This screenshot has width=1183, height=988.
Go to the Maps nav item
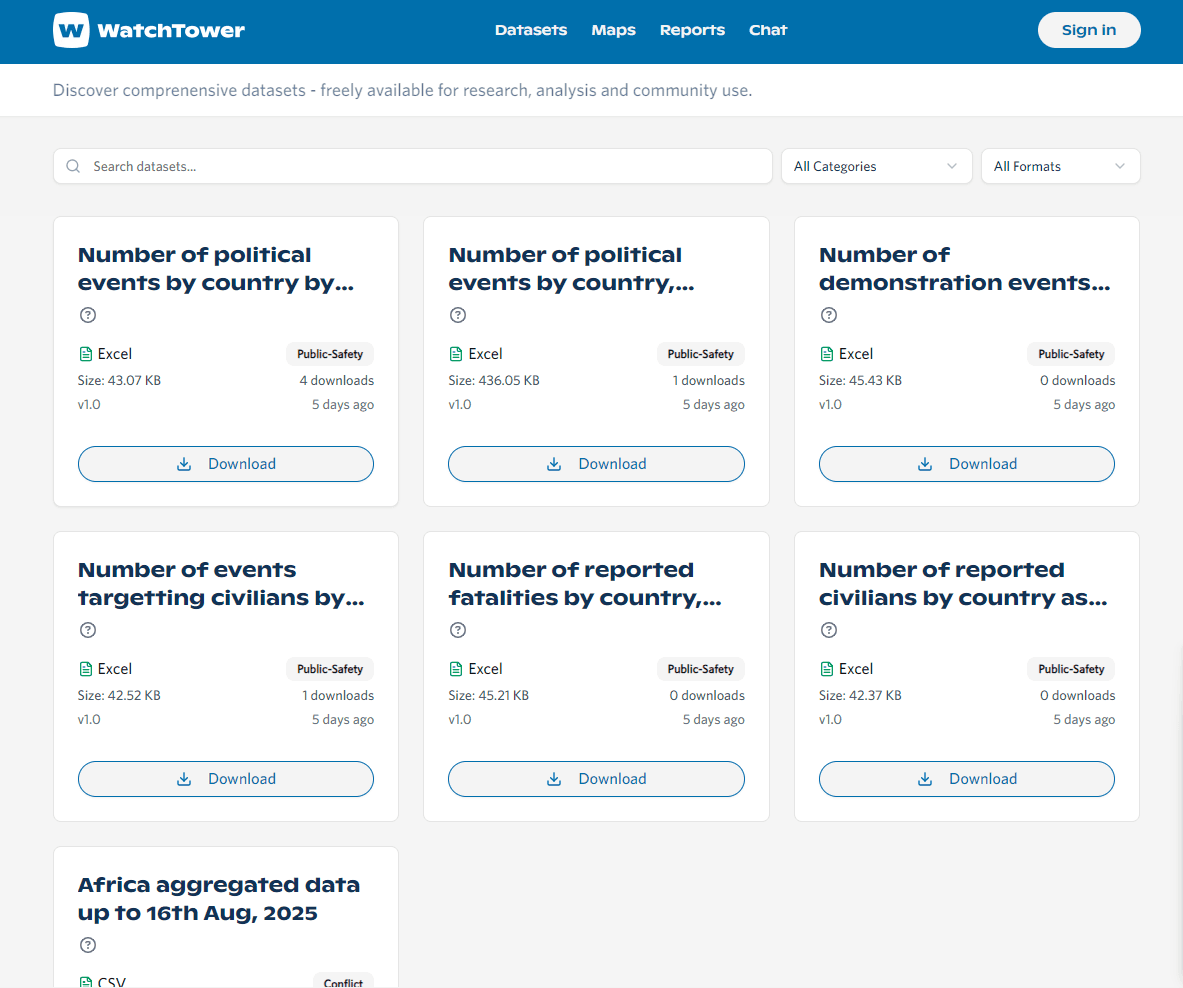[613, 30]
